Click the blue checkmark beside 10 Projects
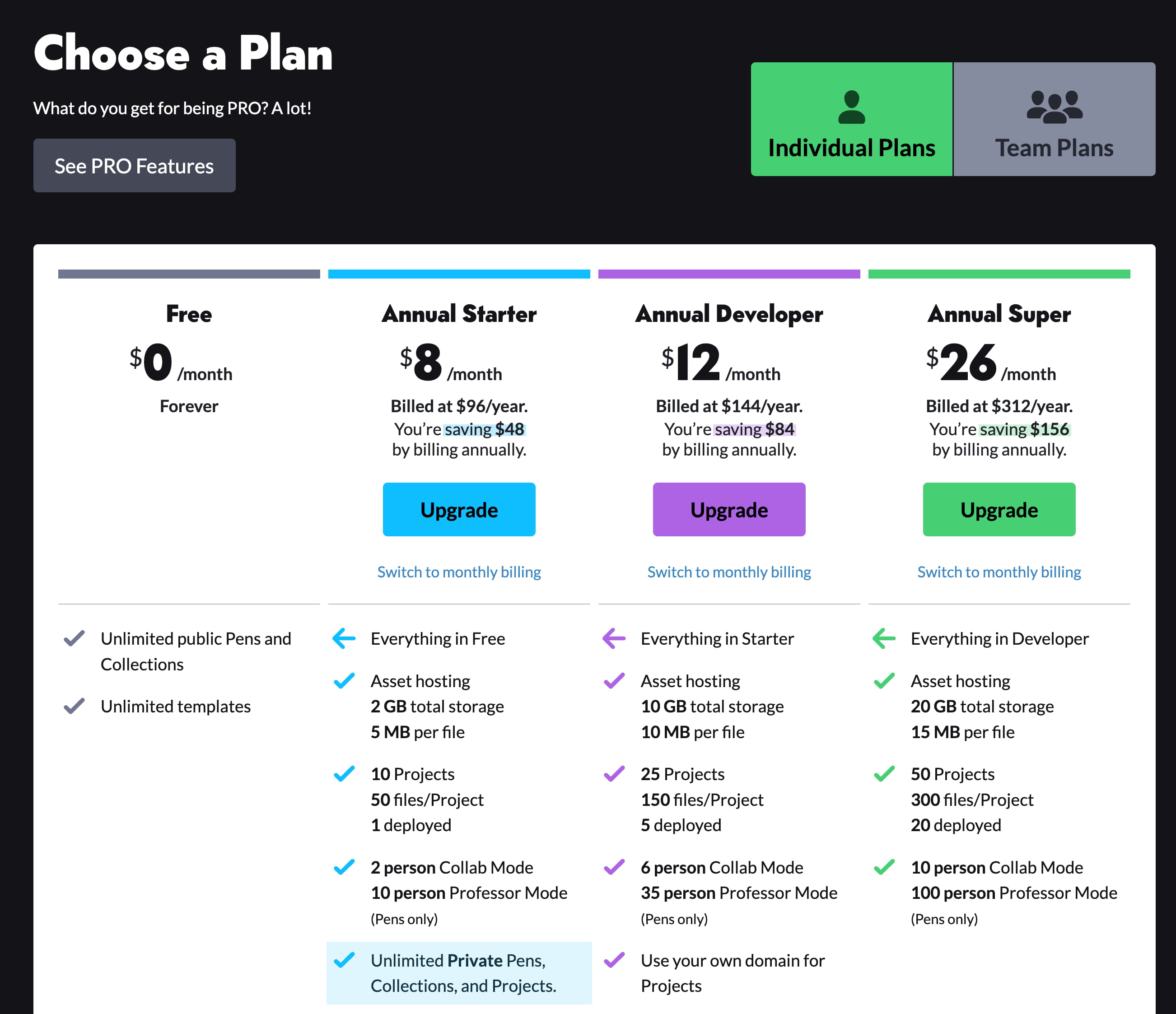The height and width of the screenshot is (1014, 1176). 344,773
